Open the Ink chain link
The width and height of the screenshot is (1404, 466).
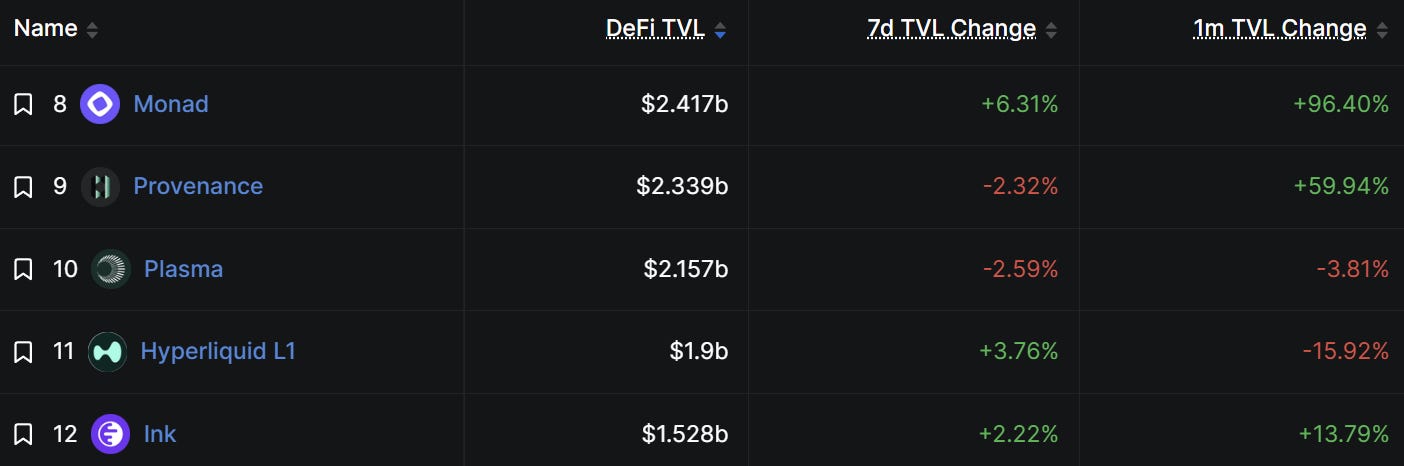click(160, 434)
